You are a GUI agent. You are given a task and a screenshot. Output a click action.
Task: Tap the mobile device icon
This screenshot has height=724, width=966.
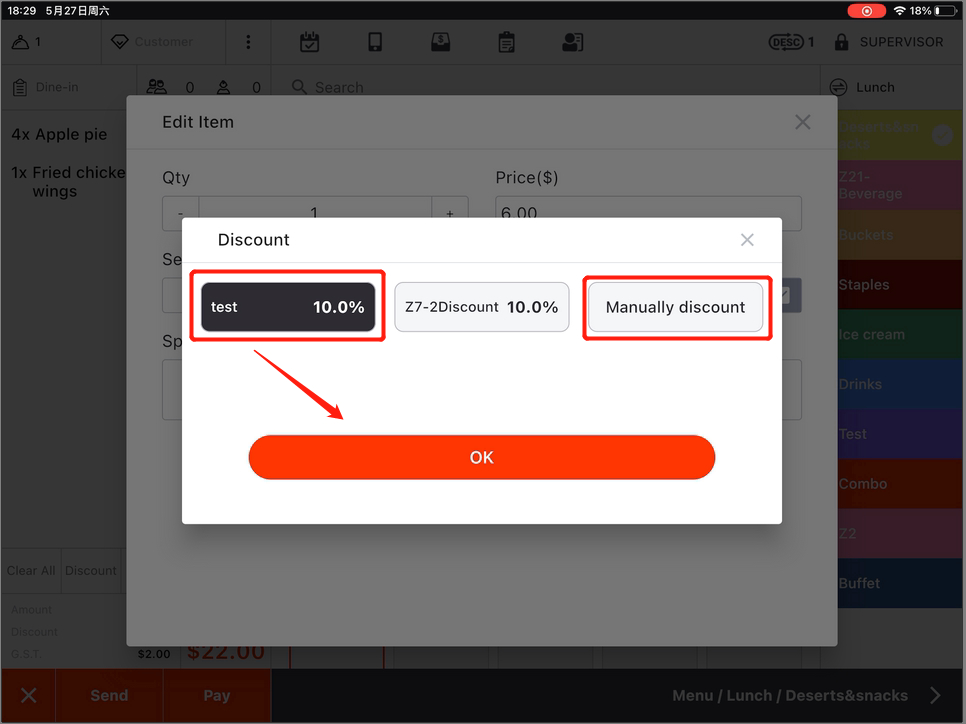(x=375, y=42)
